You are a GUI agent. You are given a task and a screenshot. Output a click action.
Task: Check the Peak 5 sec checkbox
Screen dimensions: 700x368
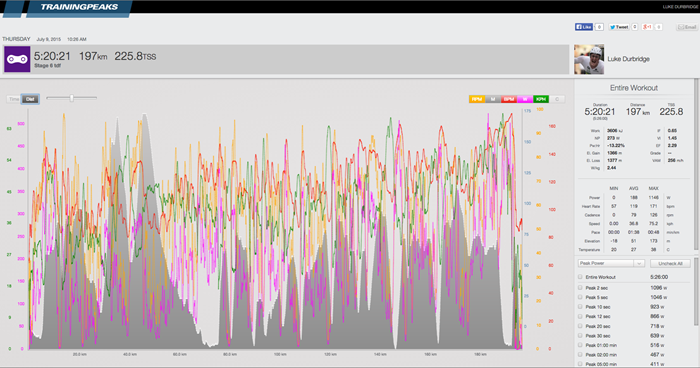(x=580, y=297)
